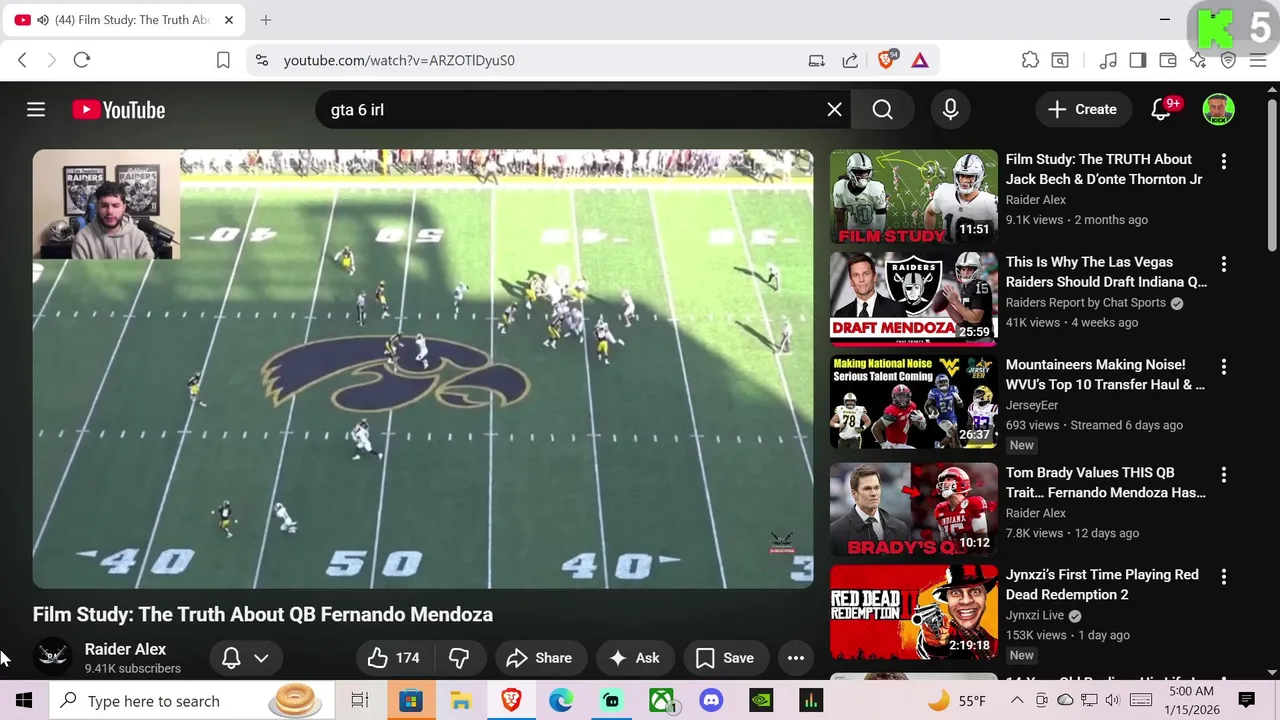Visit the Raider Alex channel name link
The height and width of the screenshot is (720, 1280).
125,649
